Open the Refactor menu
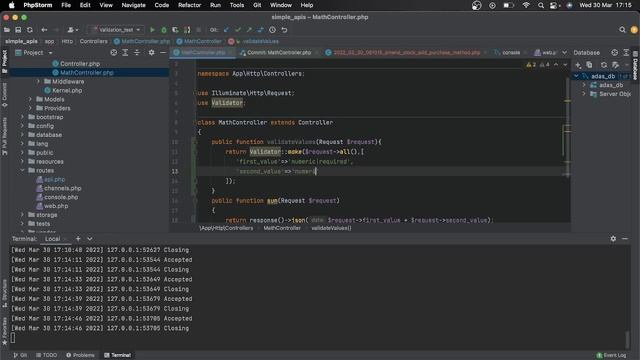 tap(189, 5)
